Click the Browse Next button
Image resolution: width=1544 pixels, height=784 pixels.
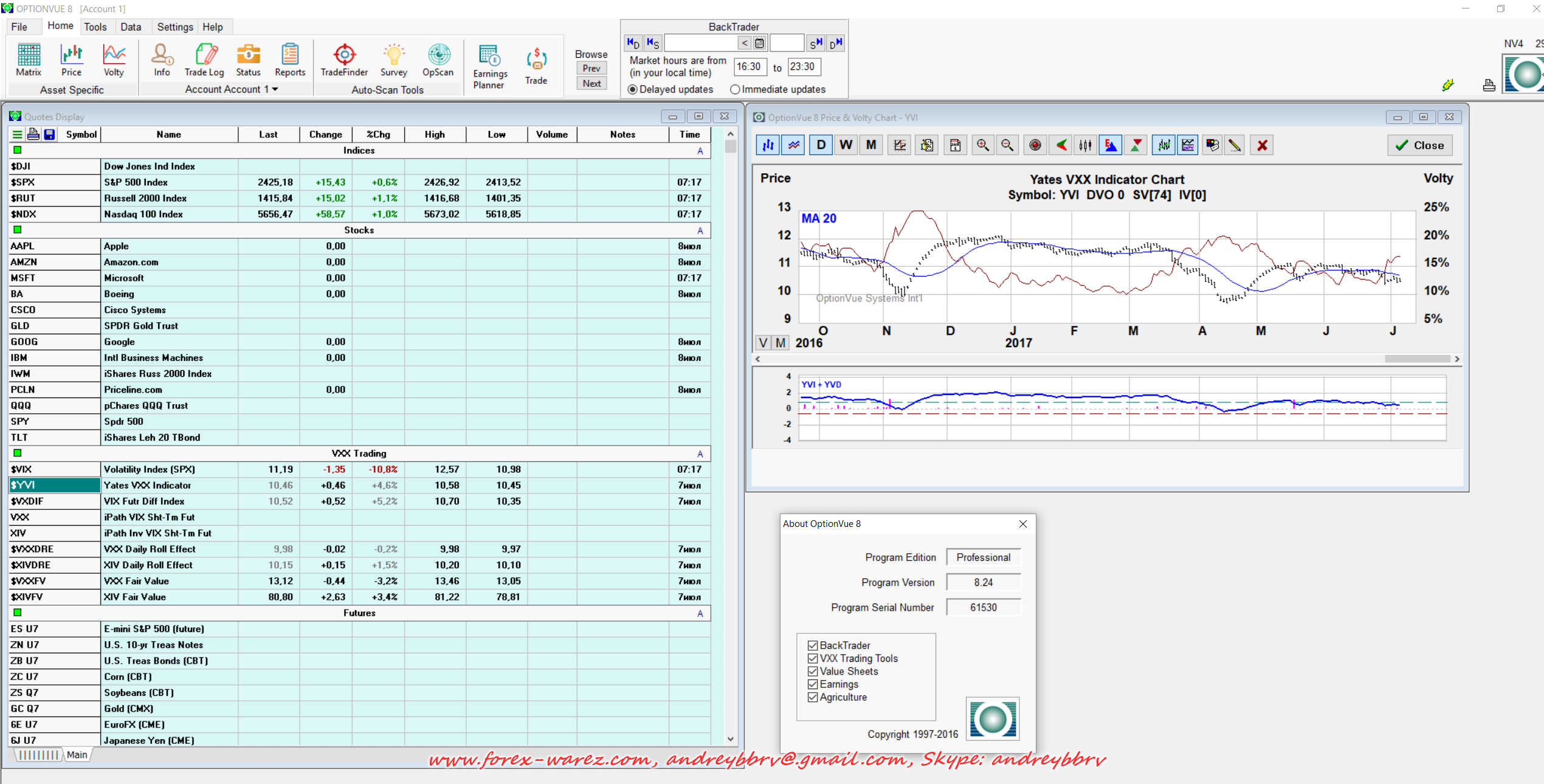pos(591,84)
